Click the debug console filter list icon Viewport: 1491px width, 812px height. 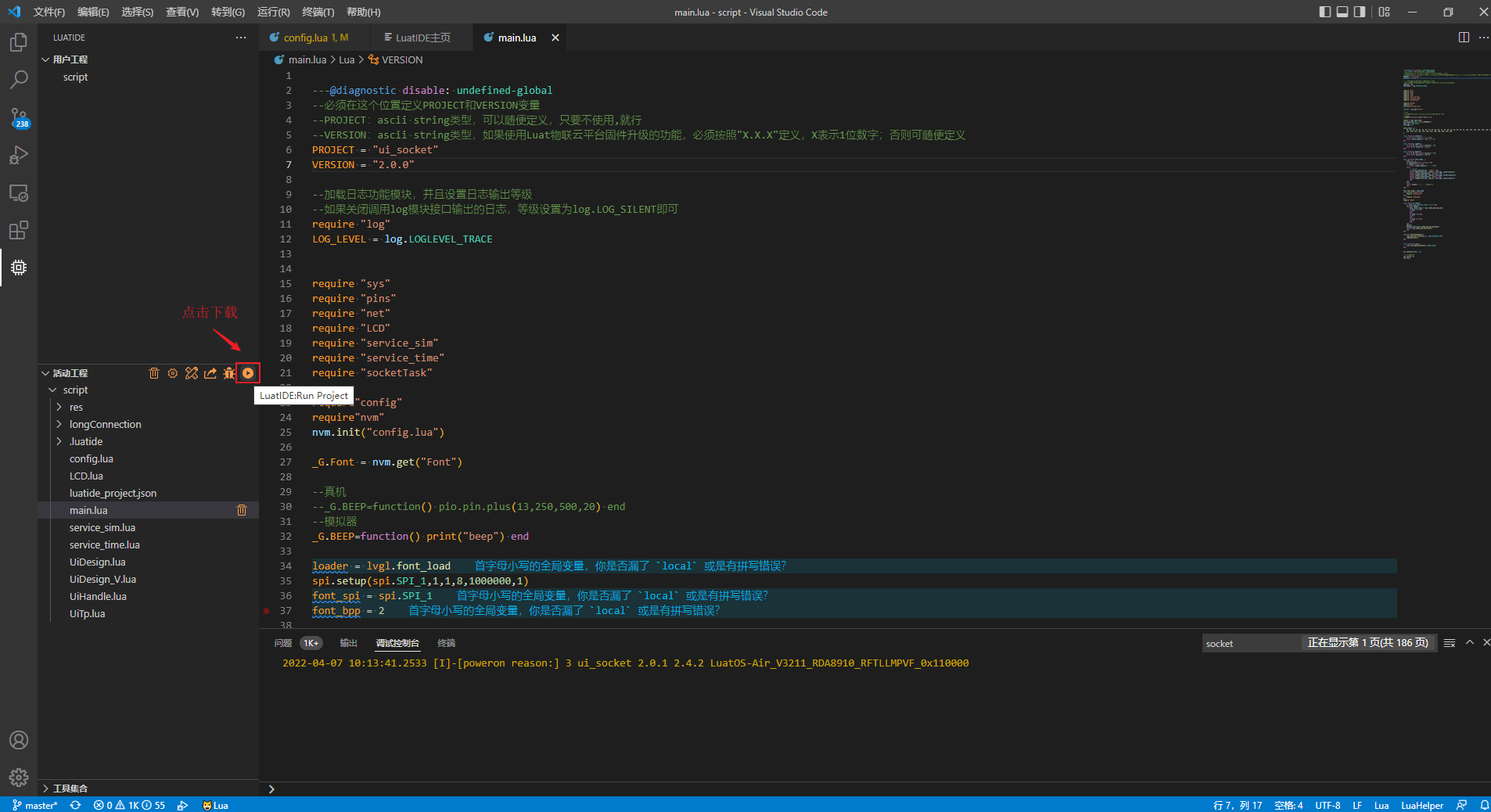coord(1450,643)
